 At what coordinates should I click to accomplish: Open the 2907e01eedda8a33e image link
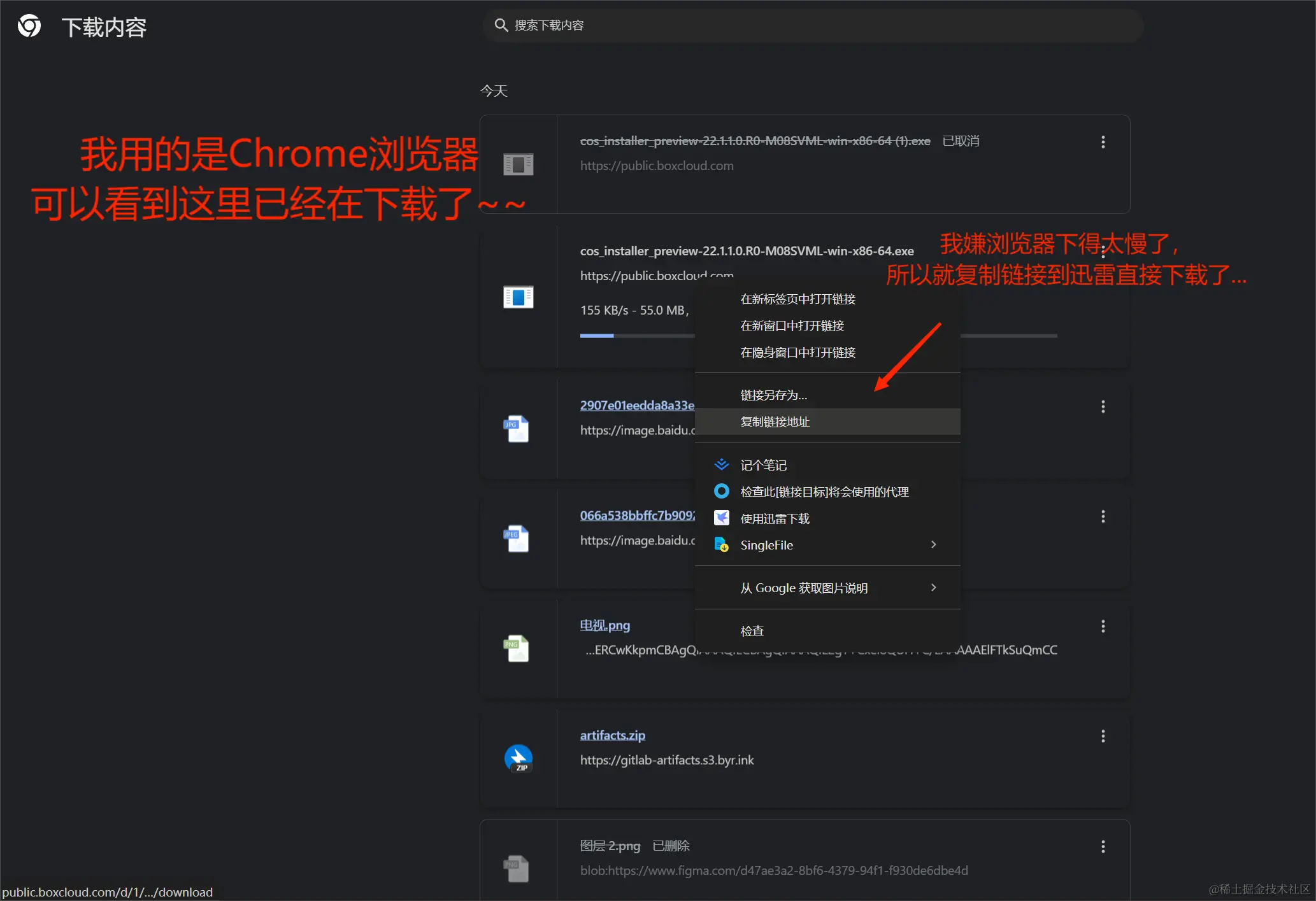635,406
